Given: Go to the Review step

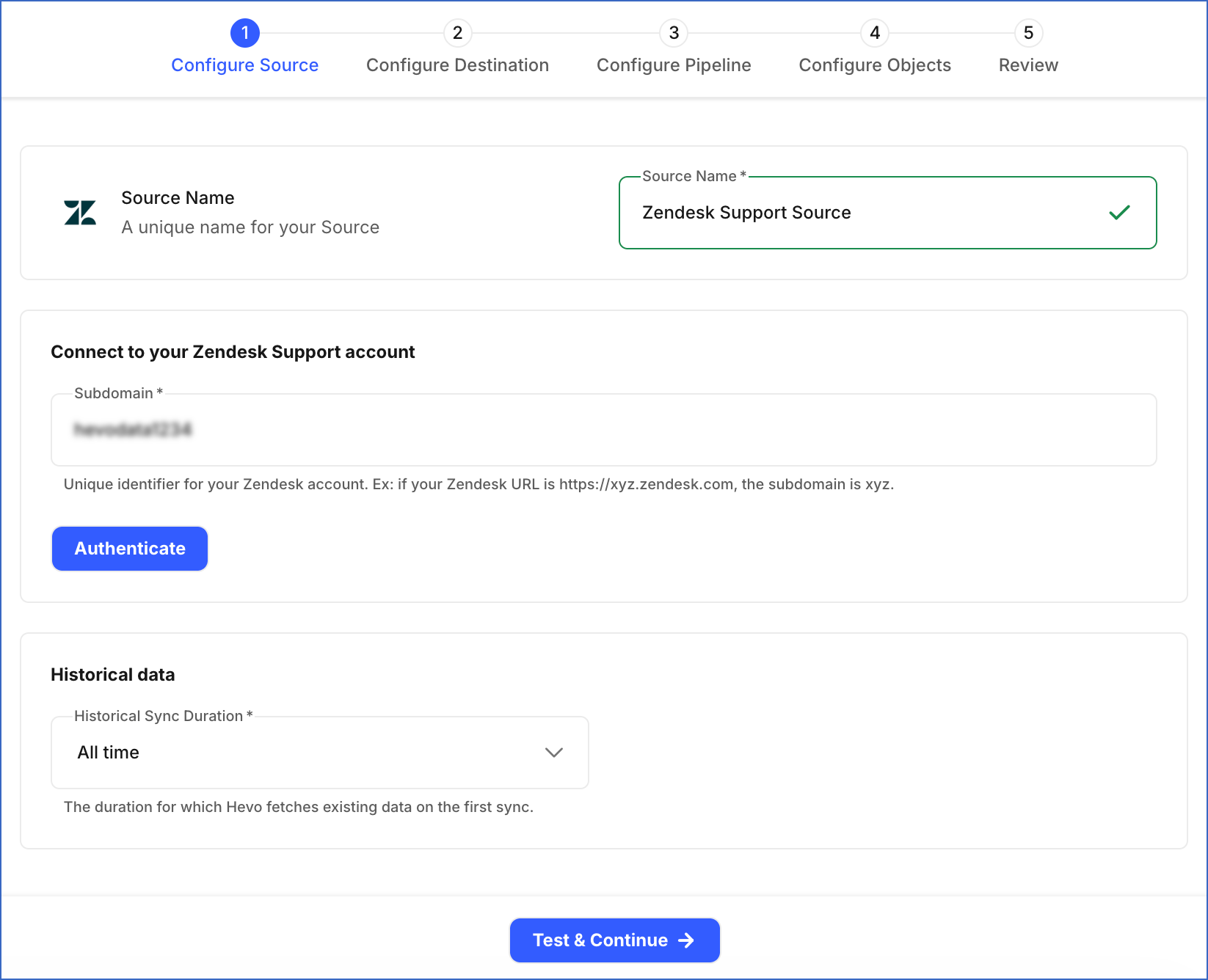Looking at the screenshot, I should coord(1028,65).
